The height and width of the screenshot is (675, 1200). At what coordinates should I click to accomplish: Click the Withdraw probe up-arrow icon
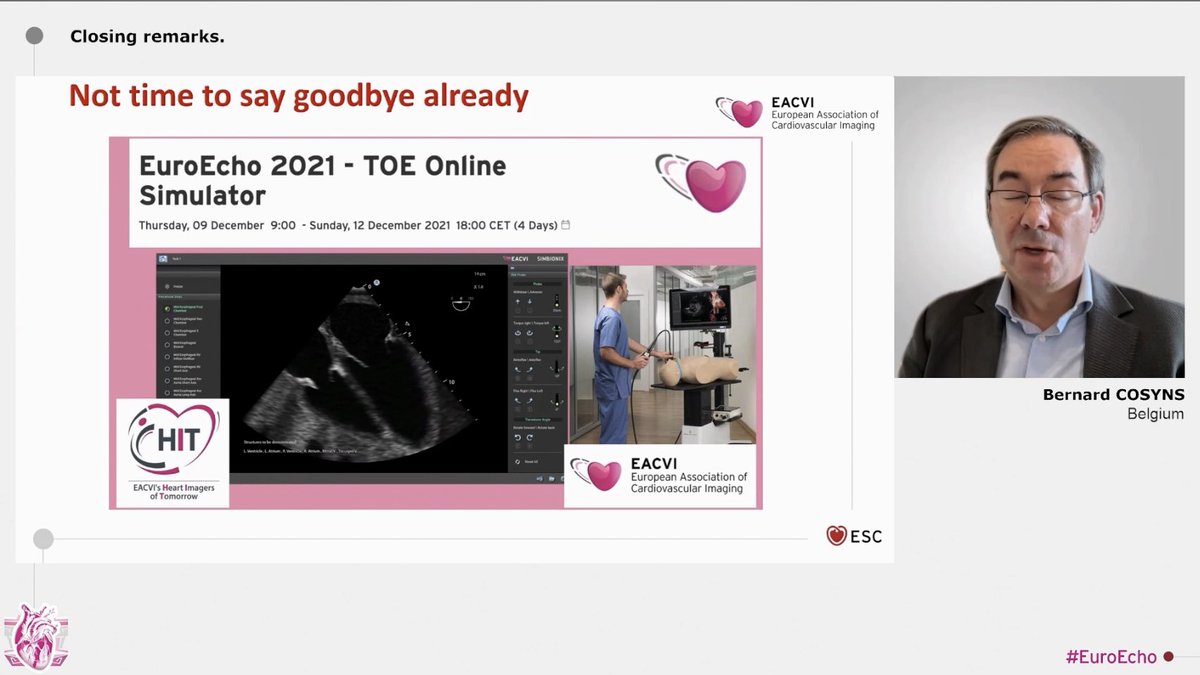(x=517, y=302)
